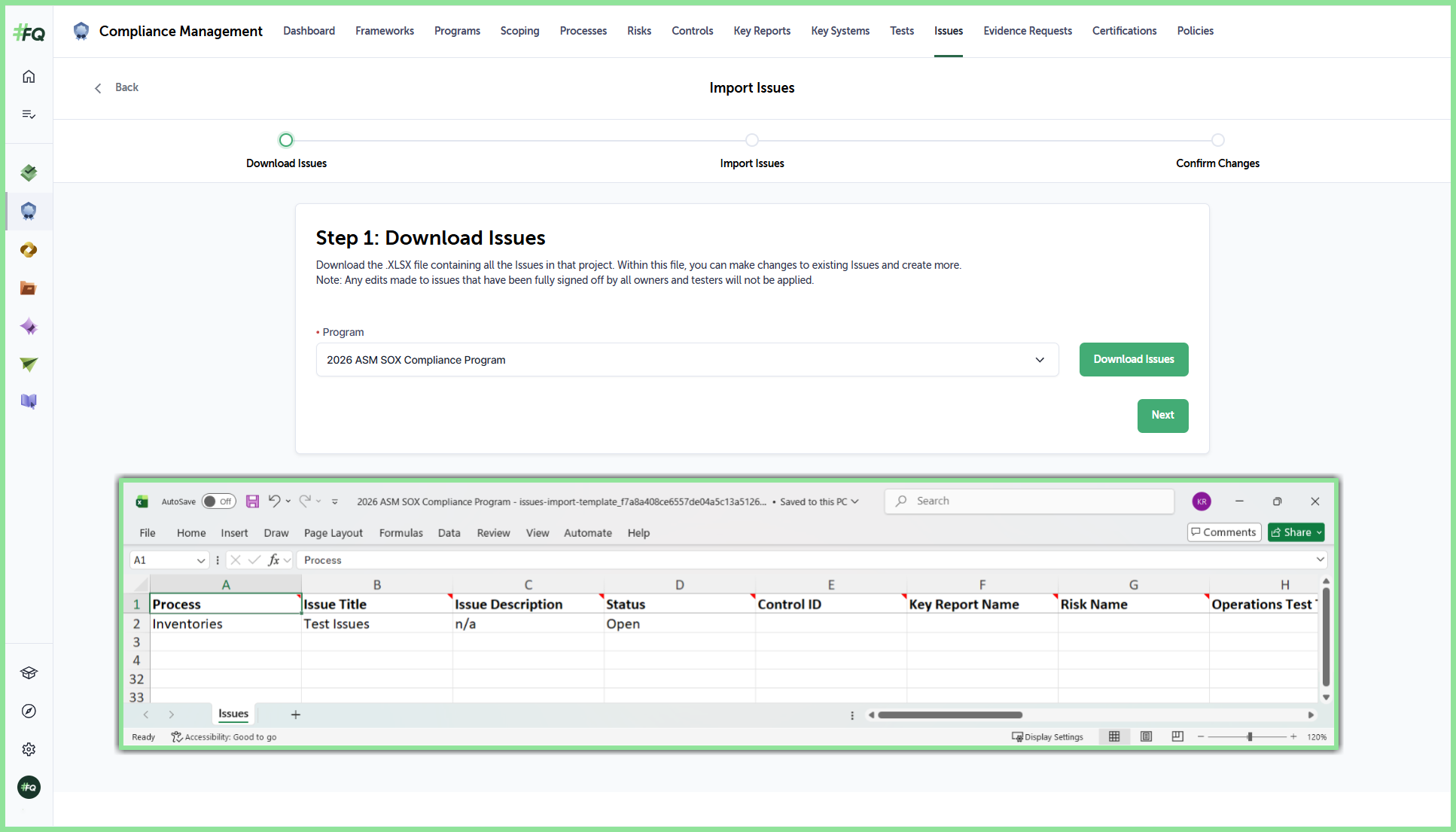The width and height of the screenshot is (1456, 832).
Task: Open the Comments button in Excel
Action: [x=1224, y=532]
